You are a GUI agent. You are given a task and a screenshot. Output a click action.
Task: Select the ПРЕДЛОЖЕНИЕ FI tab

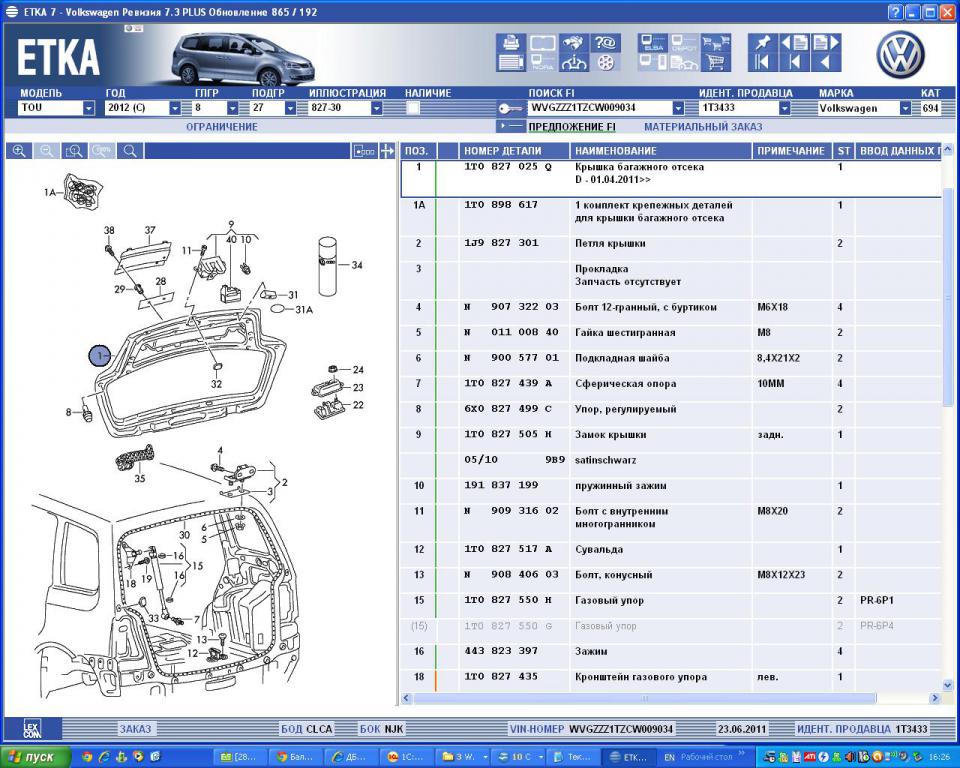click(572, 127)
